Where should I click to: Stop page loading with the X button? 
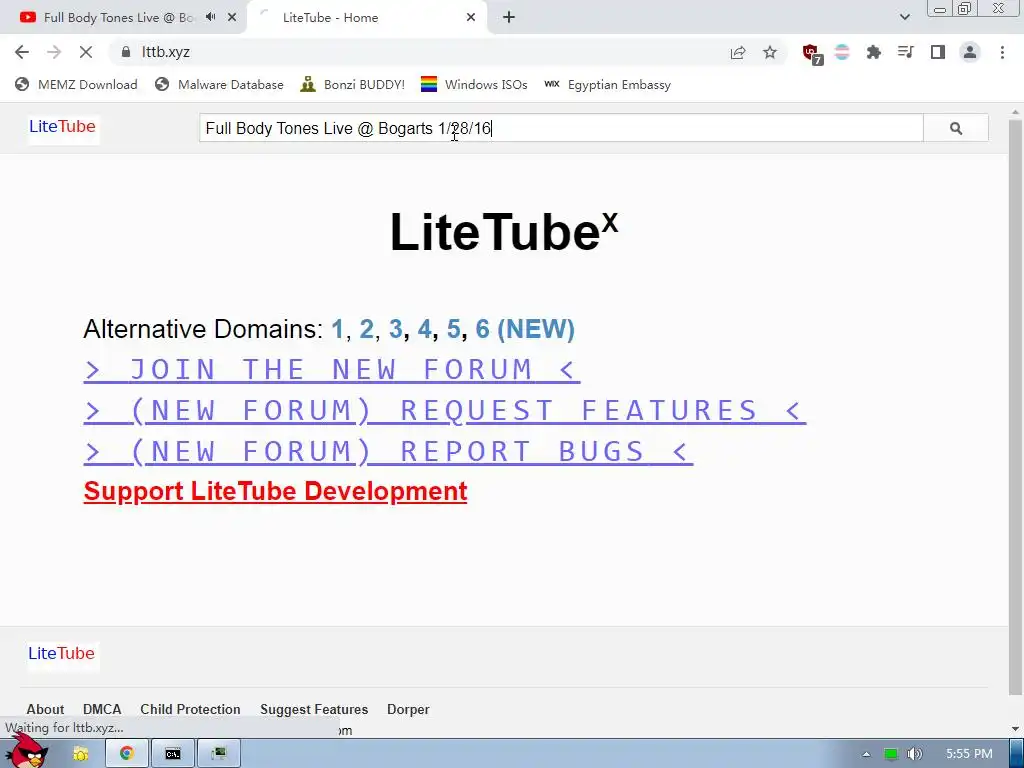pos(86,52)
